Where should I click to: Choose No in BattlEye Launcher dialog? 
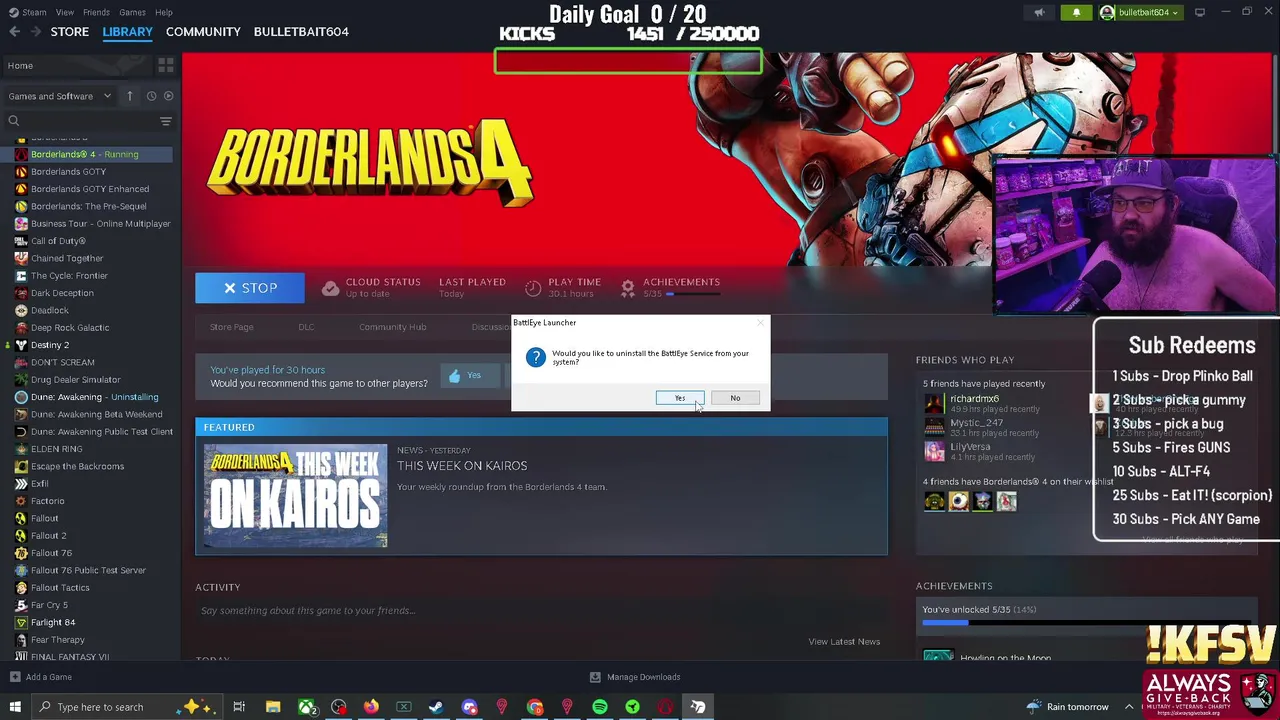point(735,398)
